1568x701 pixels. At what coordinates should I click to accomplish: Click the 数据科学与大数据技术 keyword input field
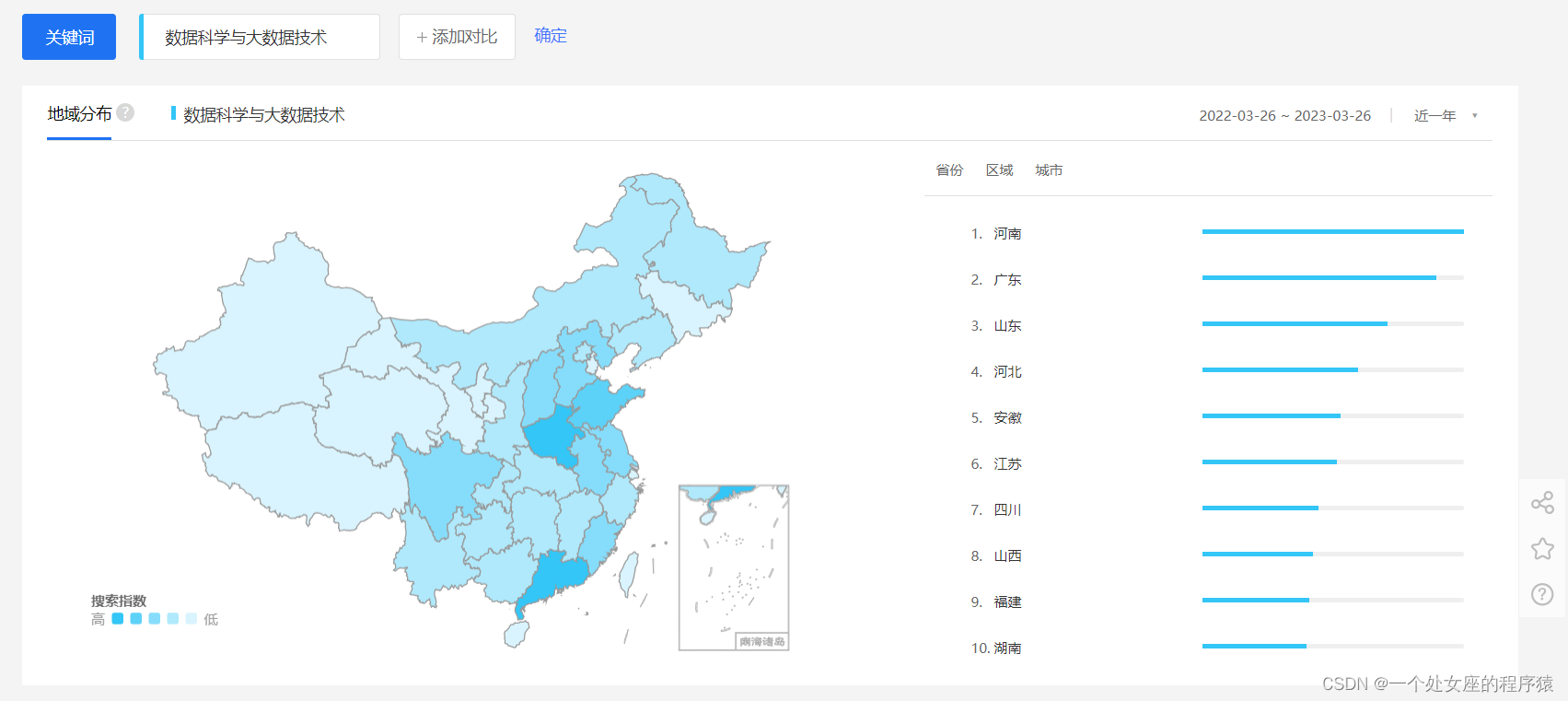[260, 37]
